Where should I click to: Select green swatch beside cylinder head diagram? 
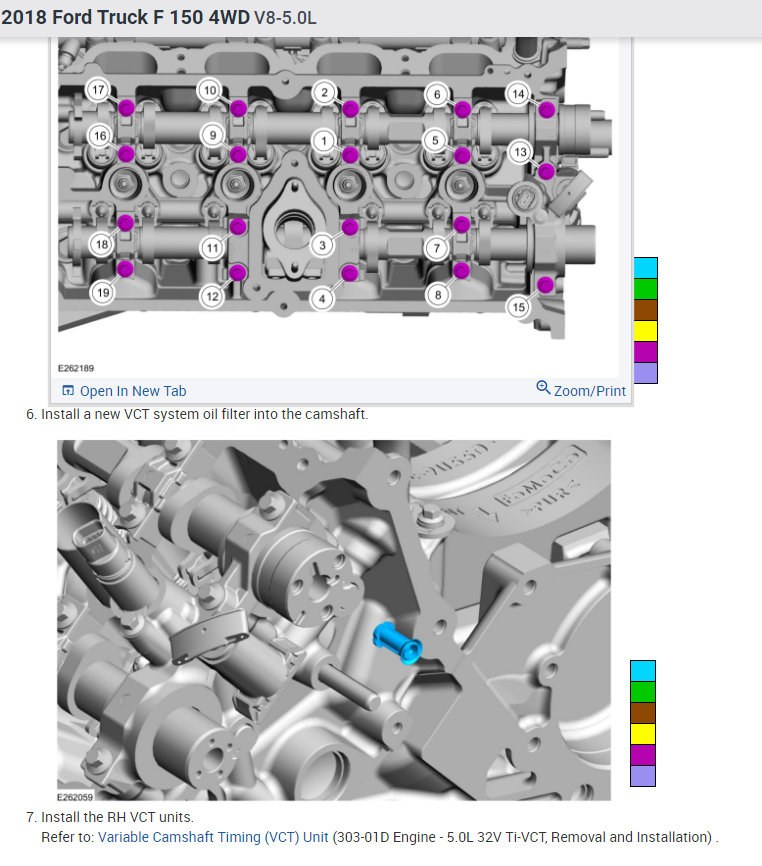click(645, 289)
